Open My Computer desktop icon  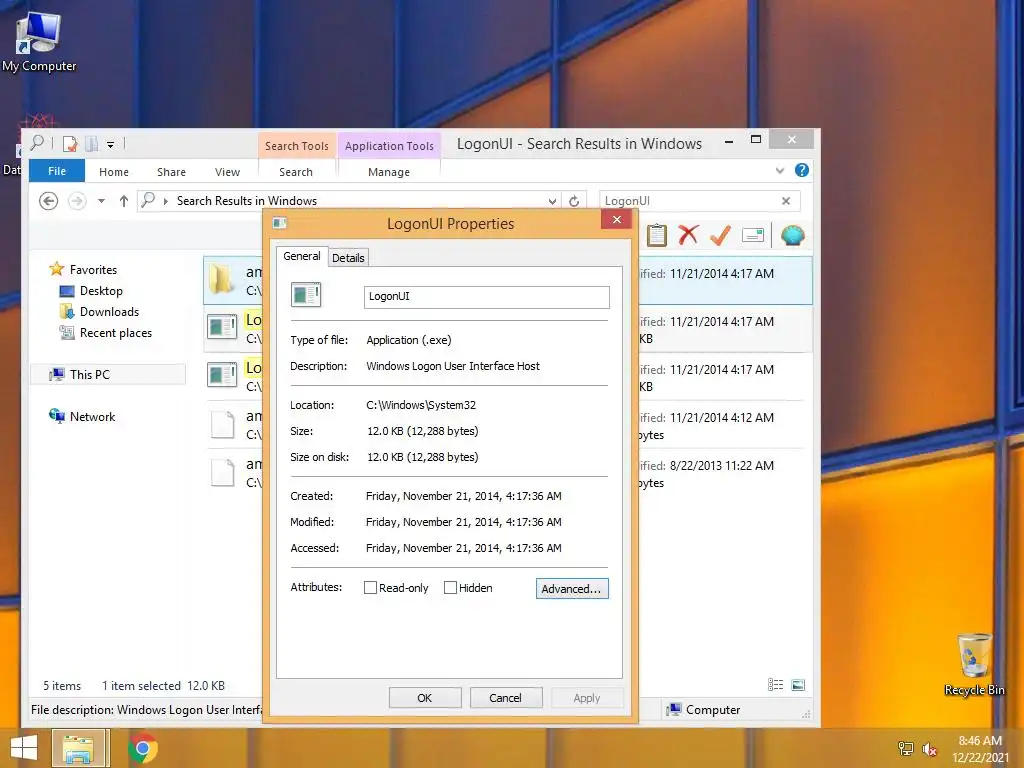pyautogui.click(x=39, y=42)
